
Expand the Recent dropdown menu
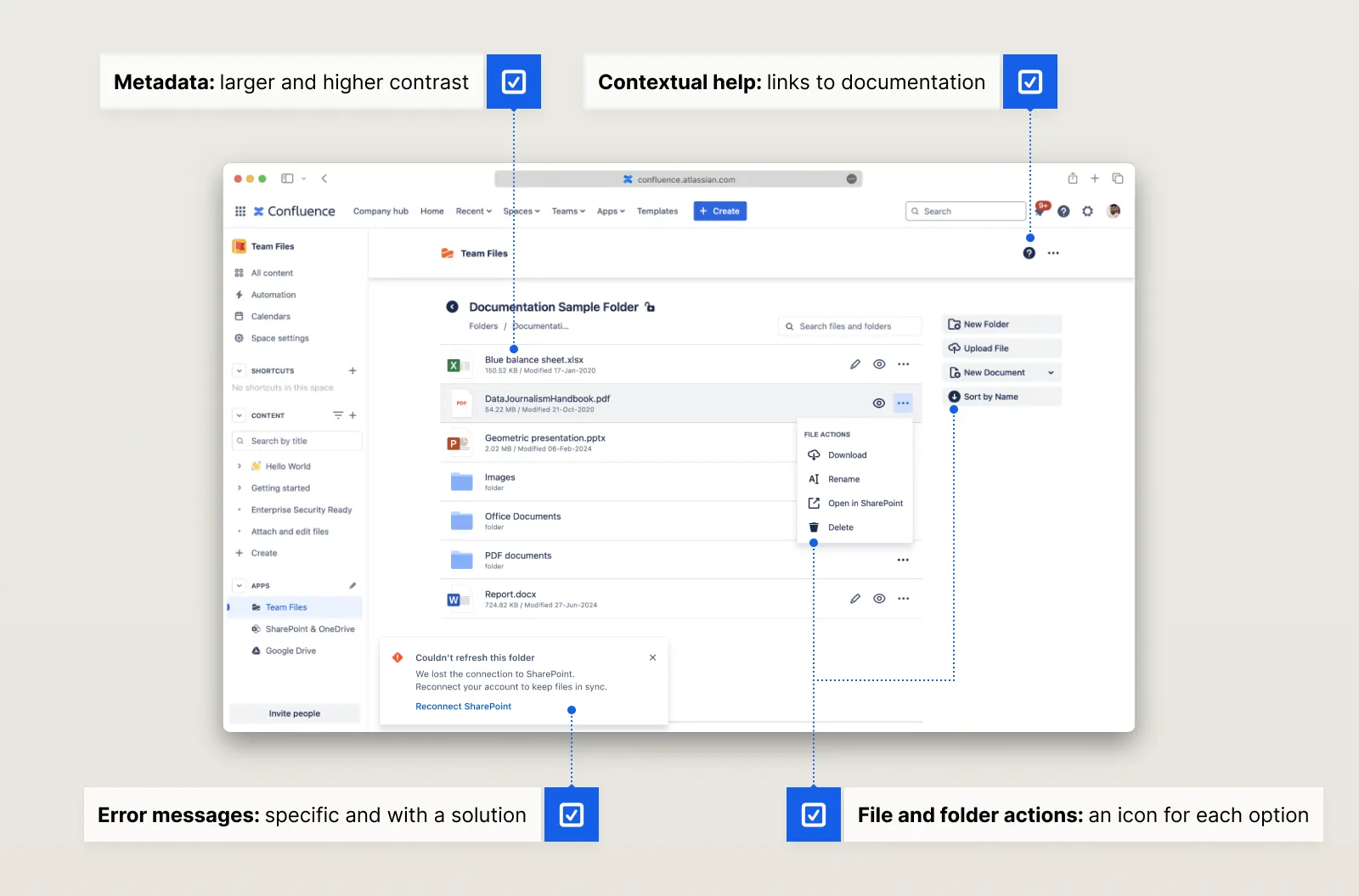coord(474,211)
